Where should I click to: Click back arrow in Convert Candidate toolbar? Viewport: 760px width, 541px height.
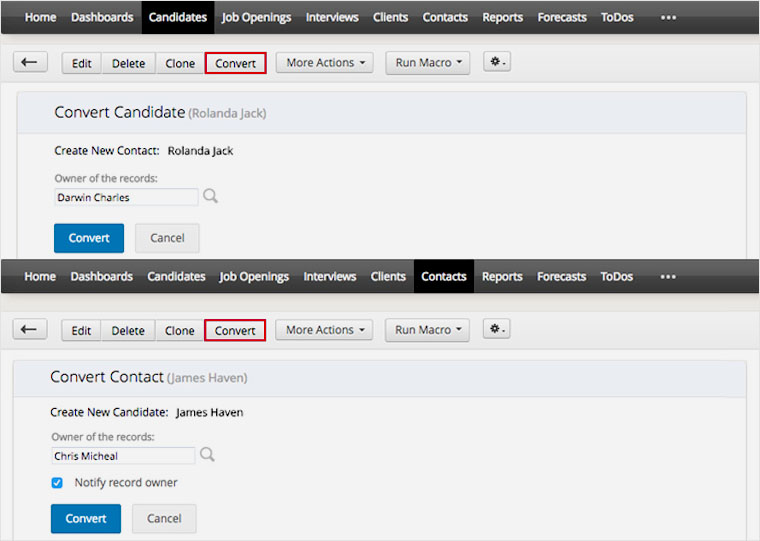[x=30, y=63]
